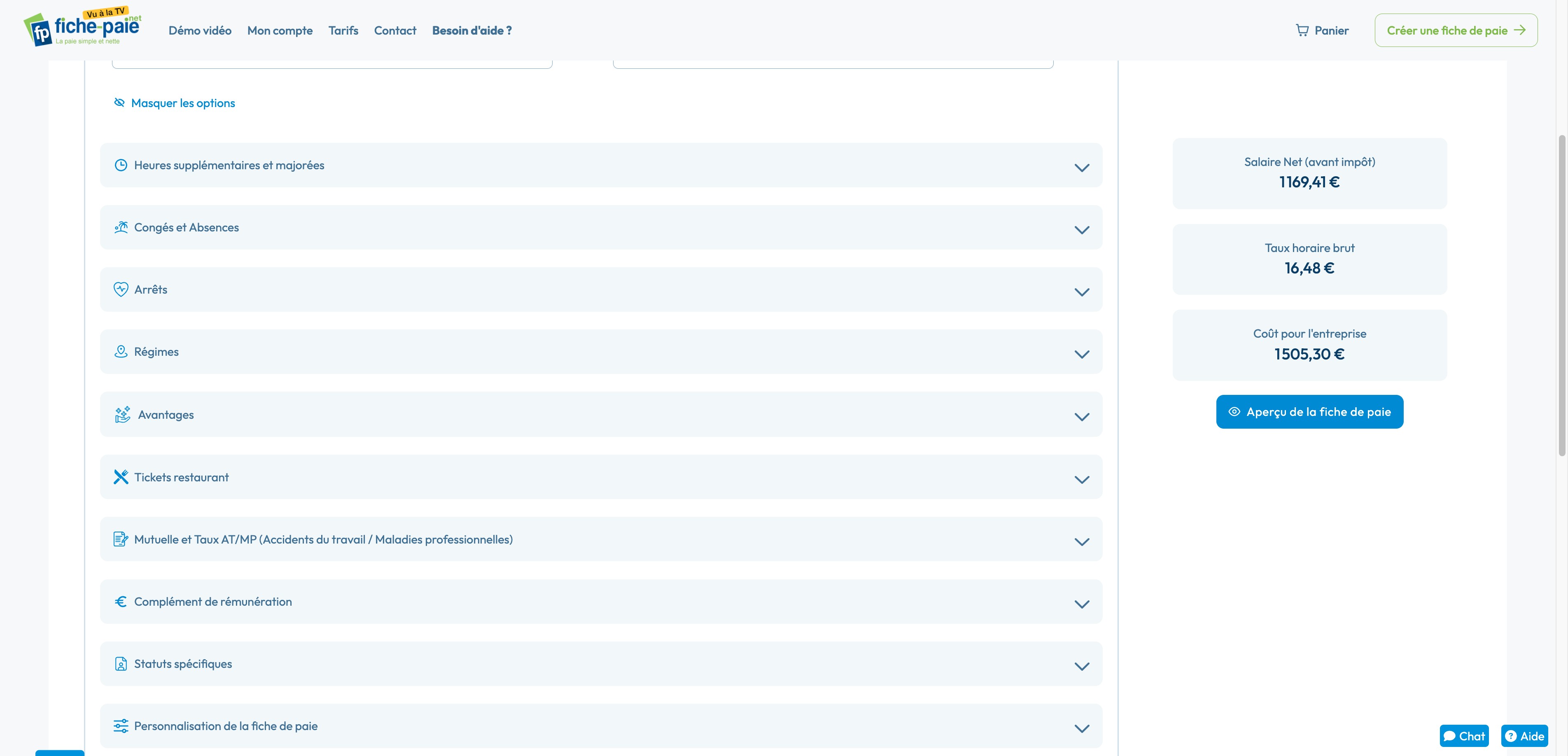This screenshot has width=1568, height=756.
Task: Open the Tarifs menu item
Action: [x=343, y=30]
